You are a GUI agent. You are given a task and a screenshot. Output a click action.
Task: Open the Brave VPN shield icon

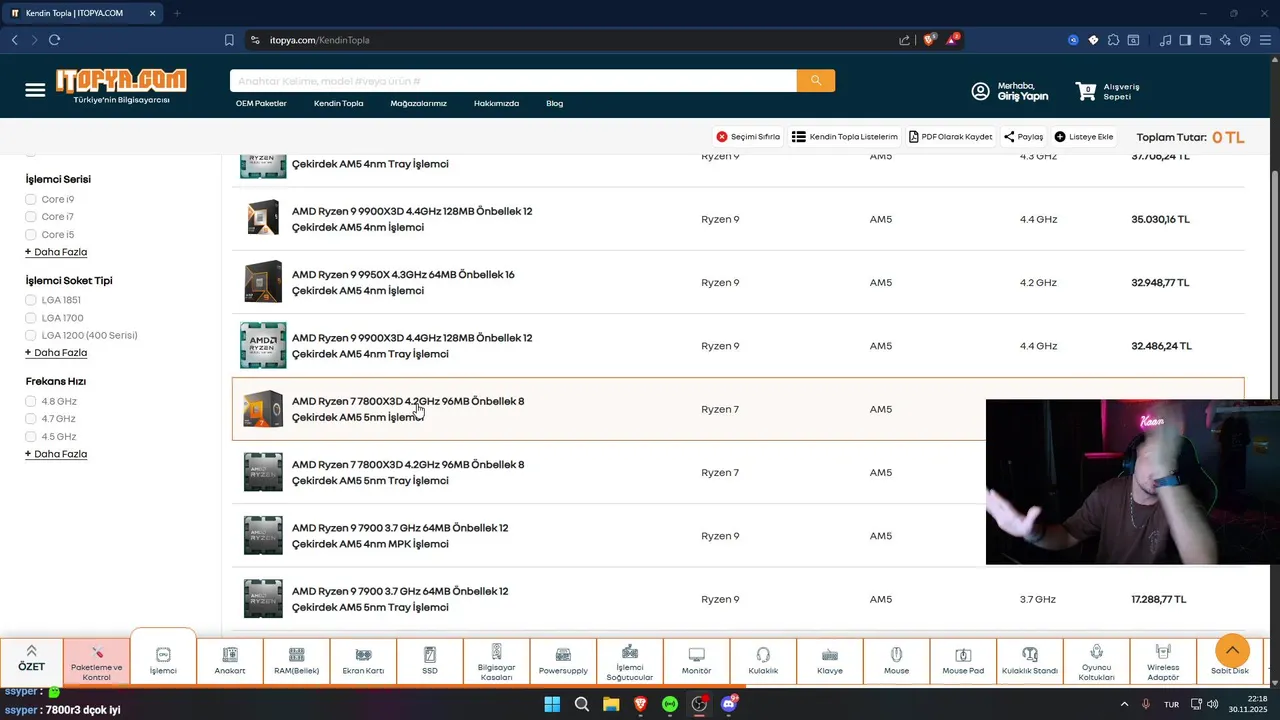click(1245, 40)
